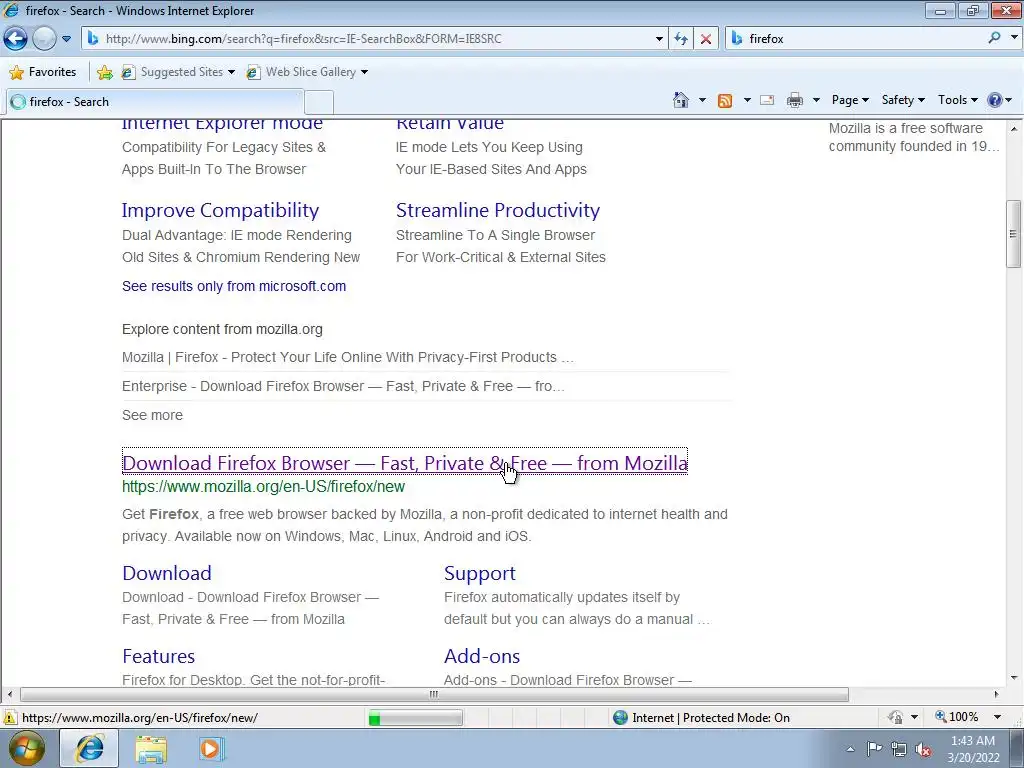
Task: Open the Improve Compatibility link
Action: pyautogui.click(x=220, y=210)
